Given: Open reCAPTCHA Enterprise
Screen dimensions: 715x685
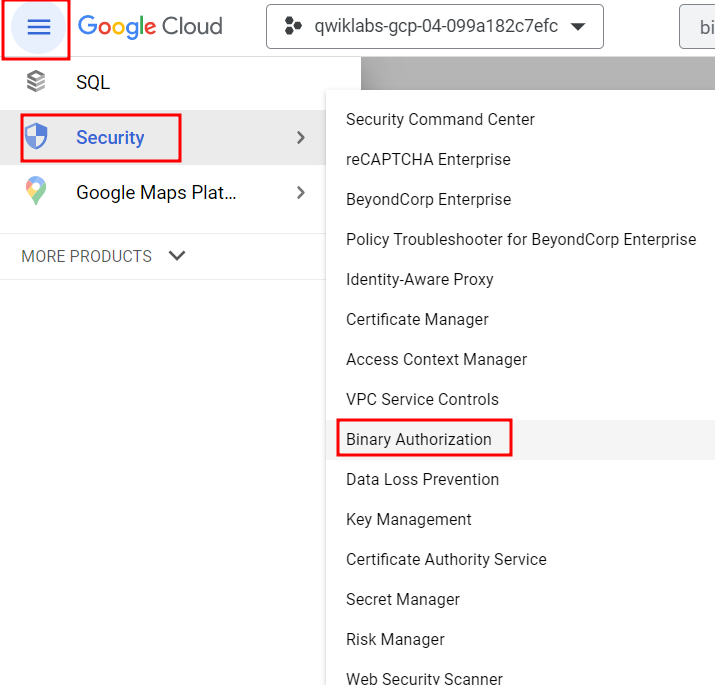Looking at the screenshot, I should [428, 160].
